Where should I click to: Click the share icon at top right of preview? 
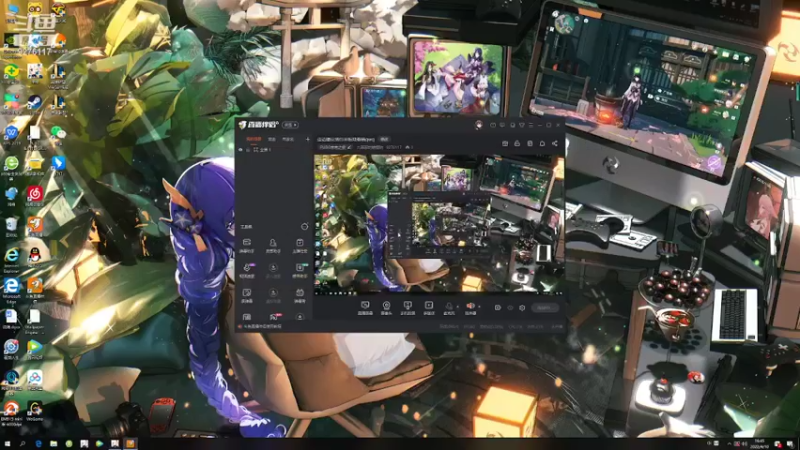555,143
